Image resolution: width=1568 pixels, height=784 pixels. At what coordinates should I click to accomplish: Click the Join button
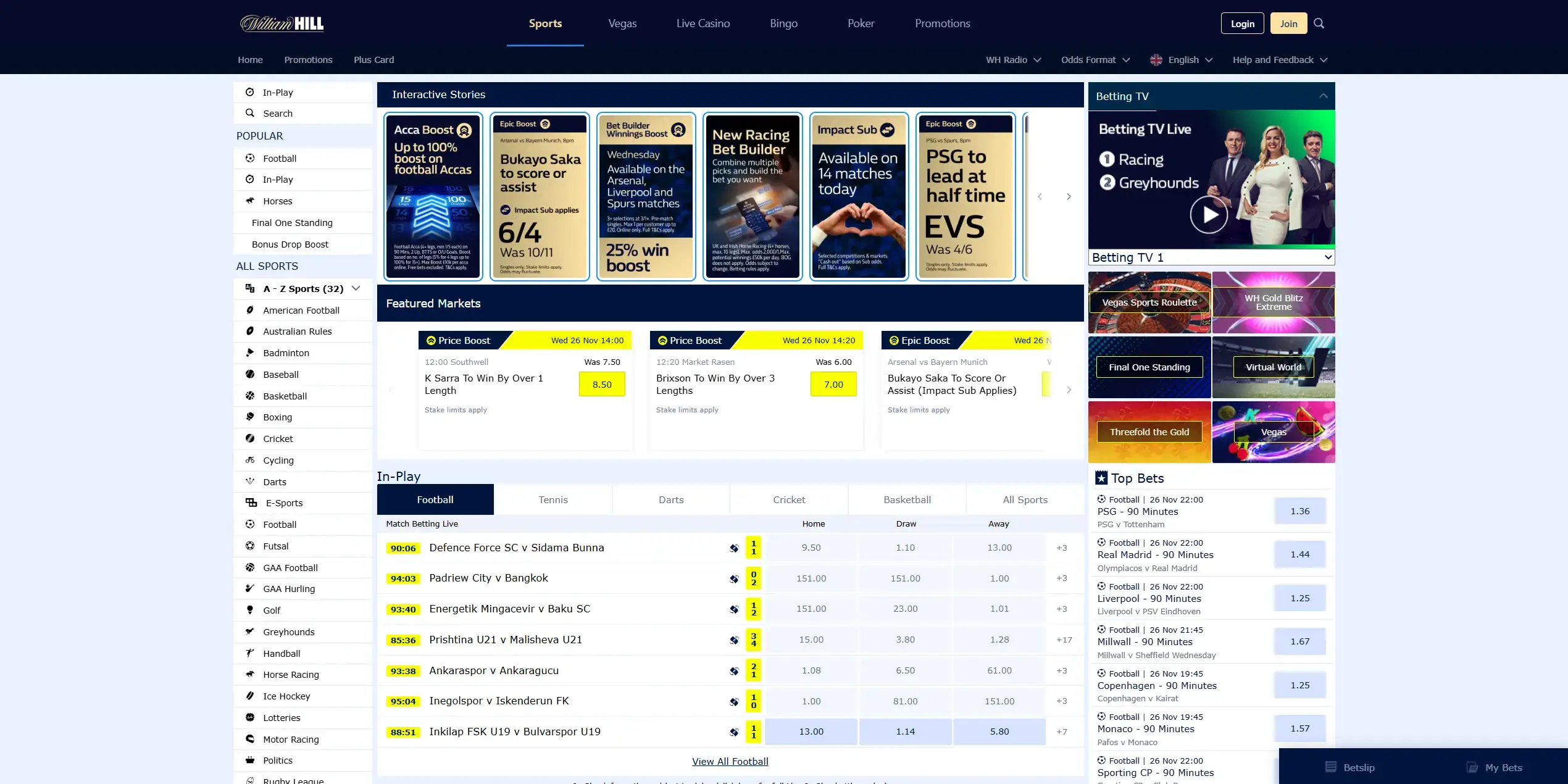[1288, 23]
